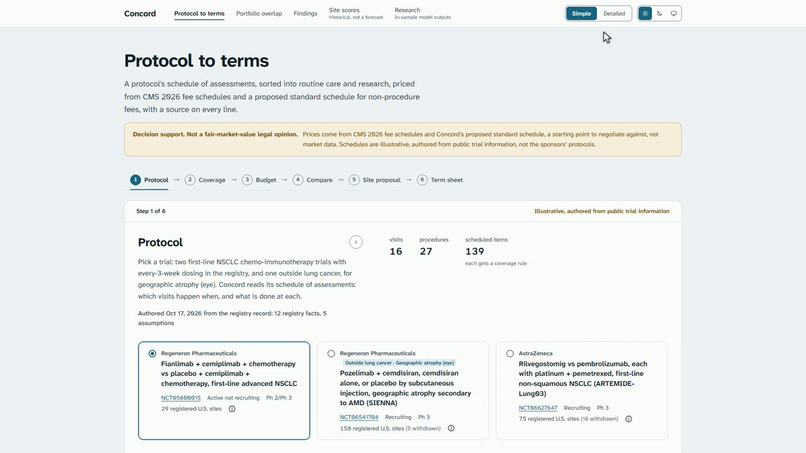Open info icon next to 29 registered U.S. sites

pyautogui.click(x=232, y=409)
